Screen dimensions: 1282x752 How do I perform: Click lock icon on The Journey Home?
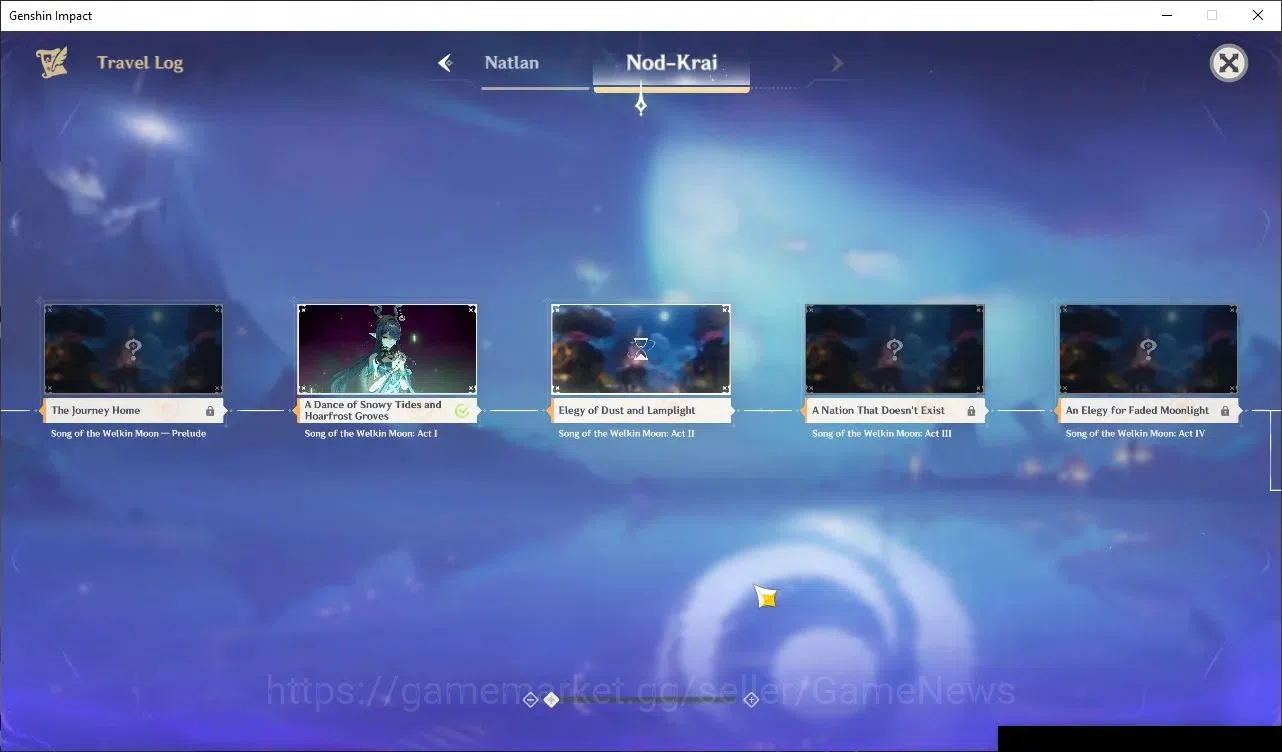click(x=210, y=411)
